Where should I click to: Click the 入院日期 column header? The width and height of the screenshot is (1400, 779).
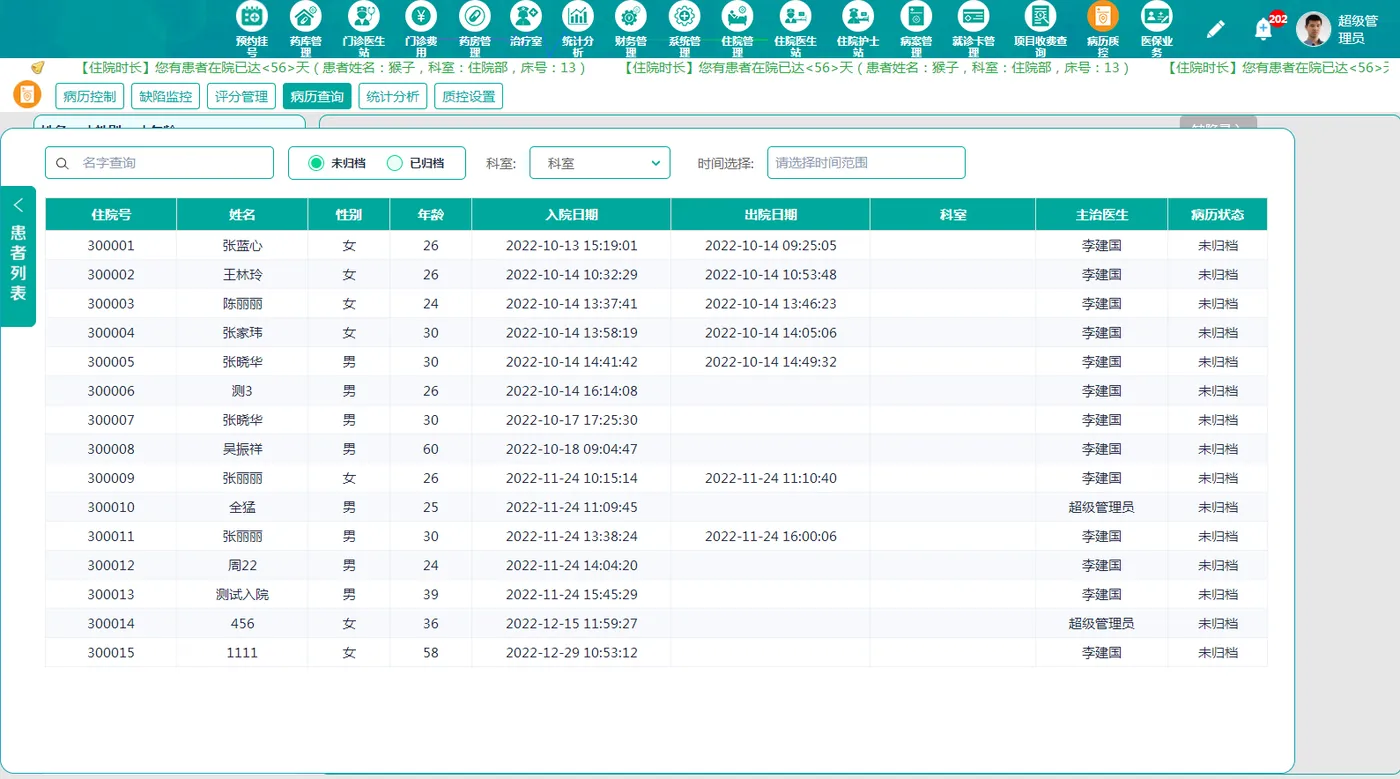(571, 215)
